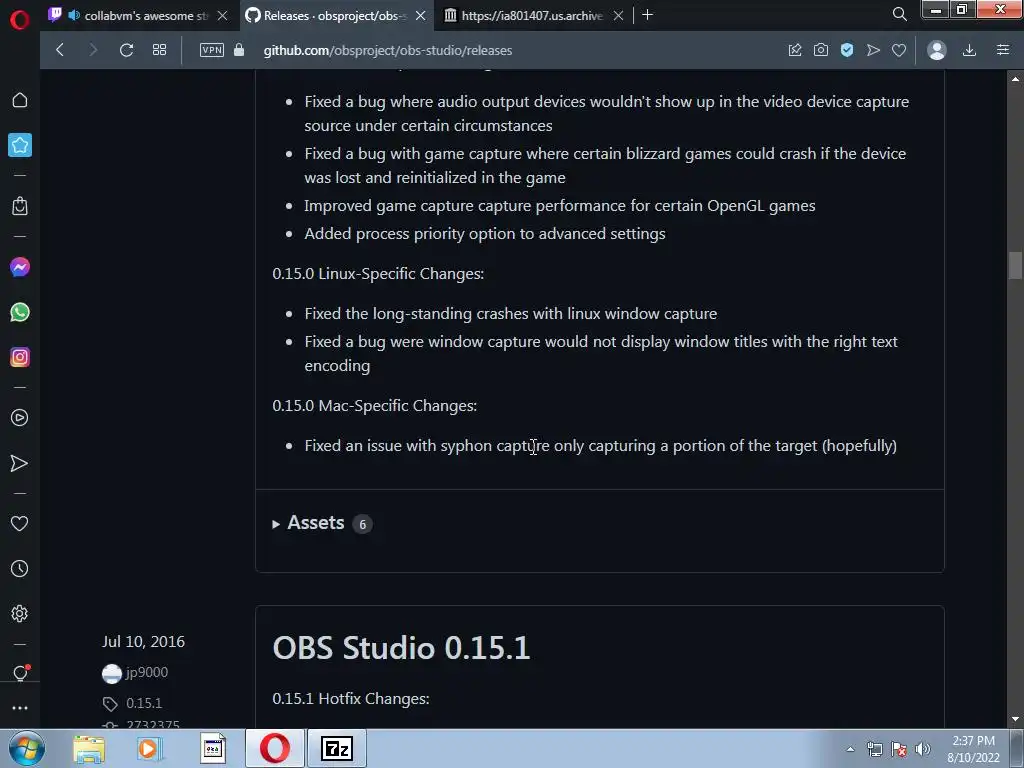The image size is (1024, 768).
Task: Reload the GitHub releases page
Action: [126, 50]
